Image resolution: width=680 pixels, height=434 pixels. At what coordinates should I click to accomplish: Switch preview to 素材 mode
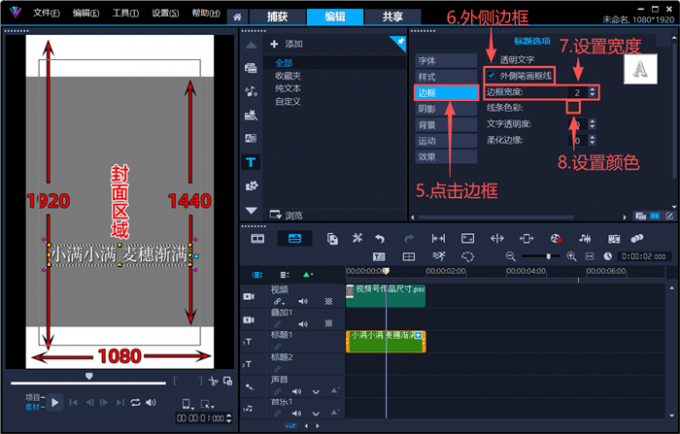point(33,407)
